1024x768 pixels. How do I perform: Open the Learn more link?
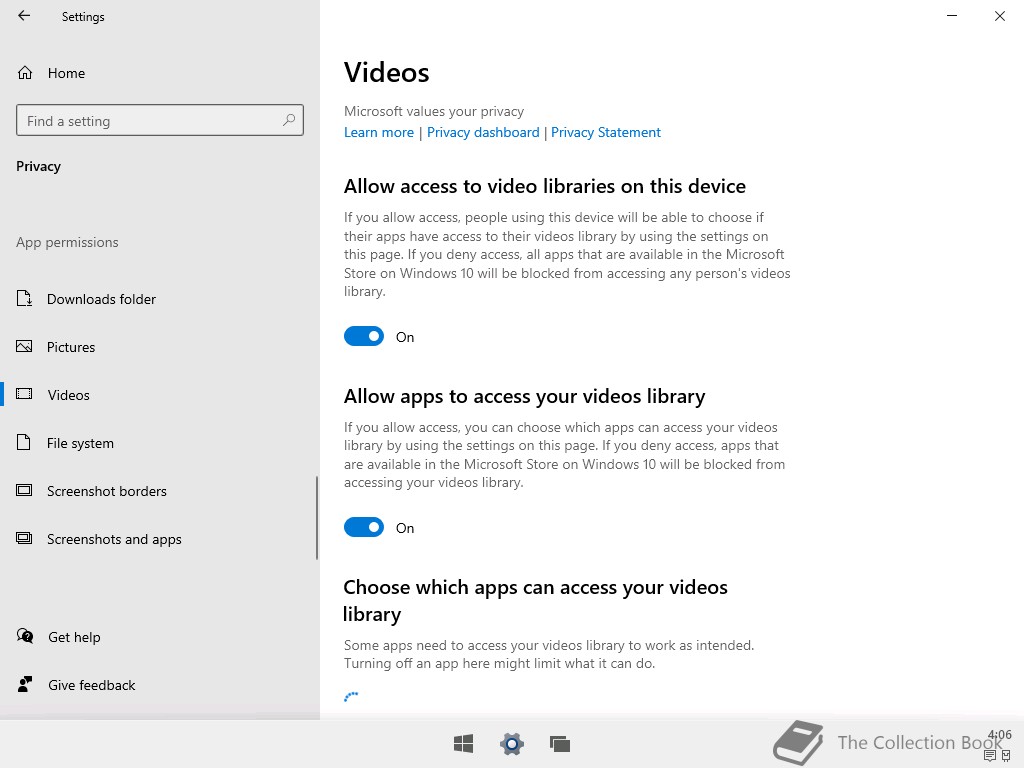[379, 132]
